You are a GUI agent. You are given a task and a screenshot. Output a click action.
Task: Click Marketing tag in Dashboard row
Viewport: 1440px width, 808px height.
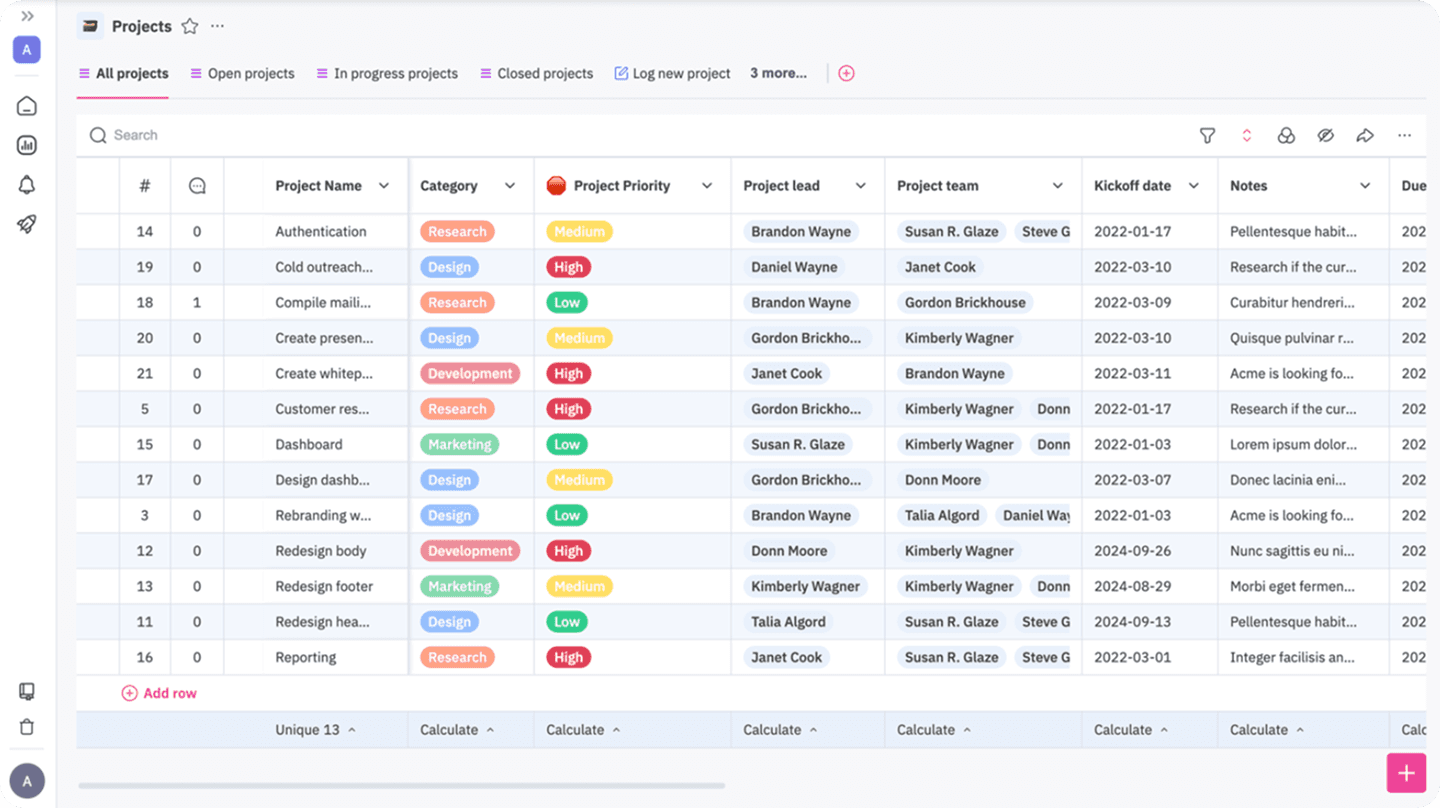(x=460, y=445)
